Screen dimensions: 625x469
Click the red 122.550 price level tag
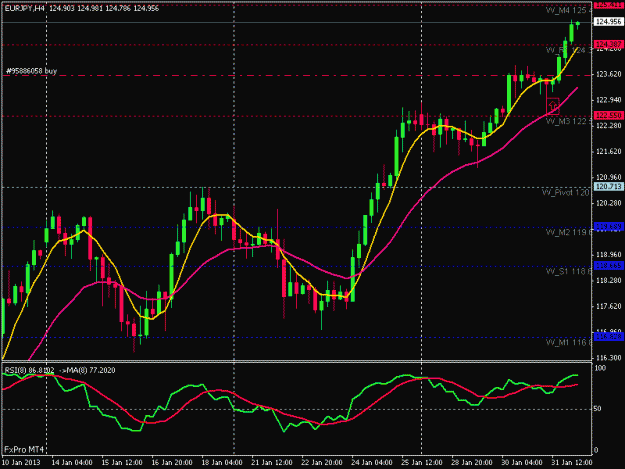608,115
